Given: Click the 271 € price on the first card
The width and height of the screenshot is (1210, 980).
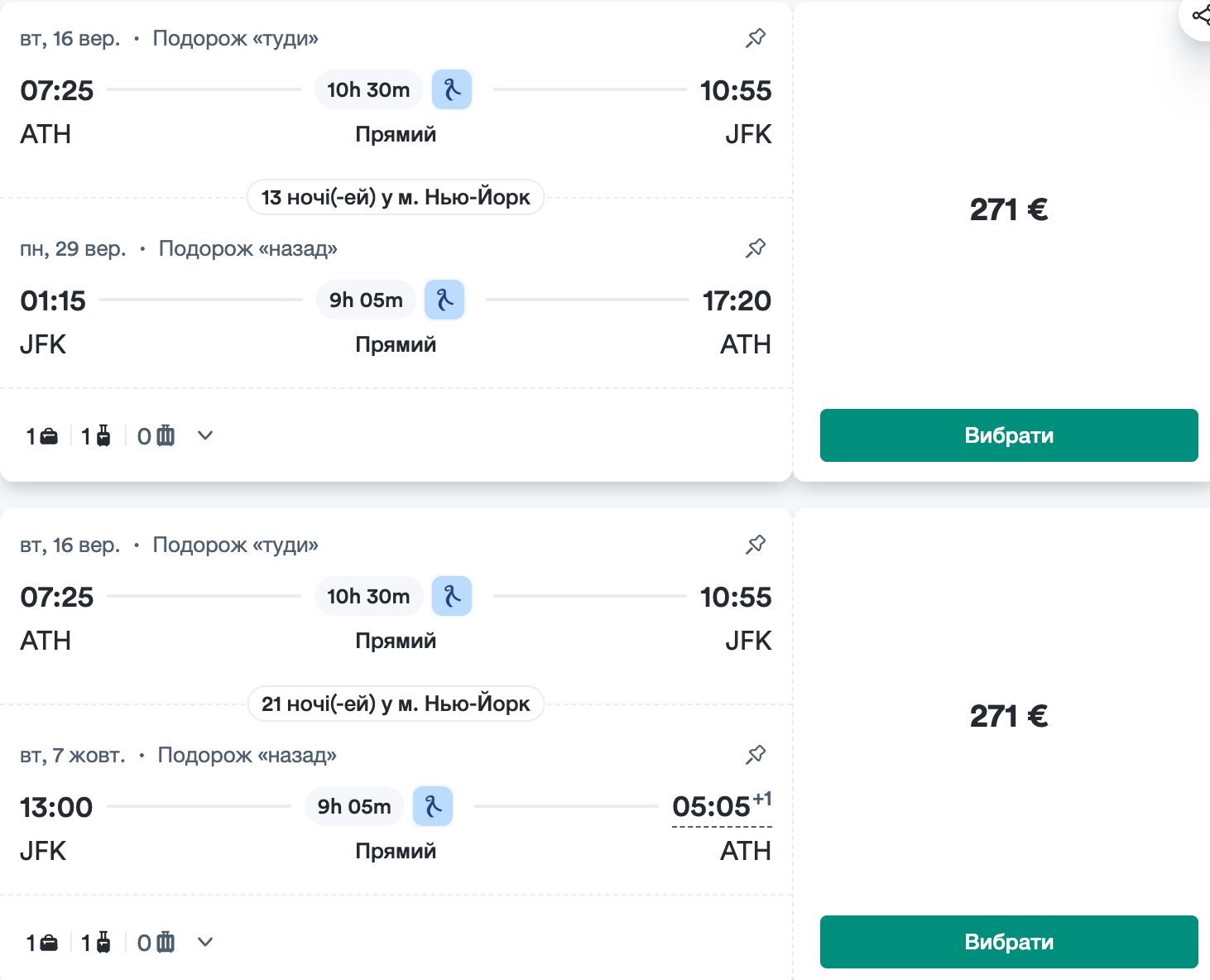Looking at the screenshot, I should pos(1008,210).
